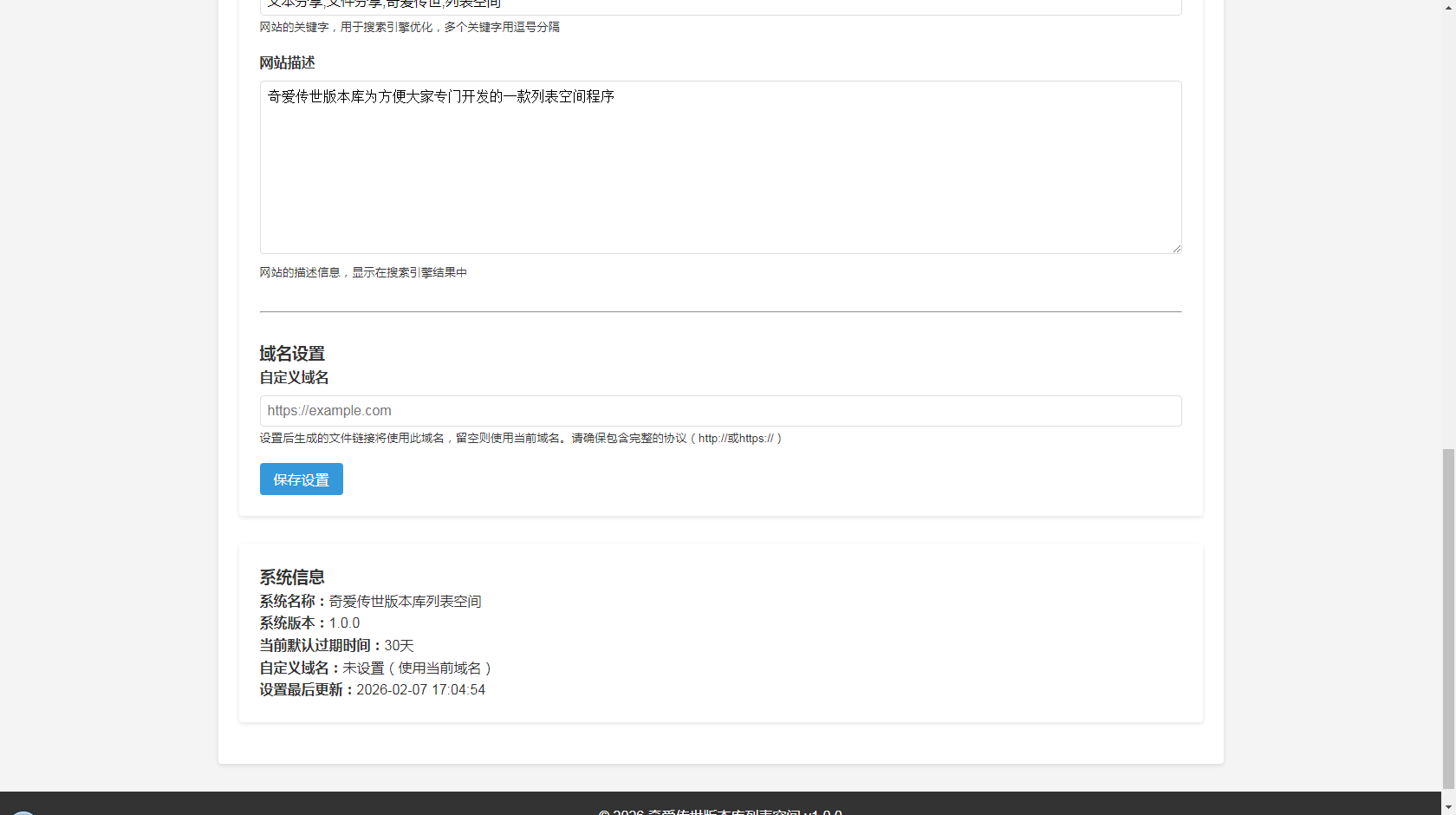Screen dimensions: 1456x815
Task: Click the 系统名称 info line
Action: (x=370, y=602)
